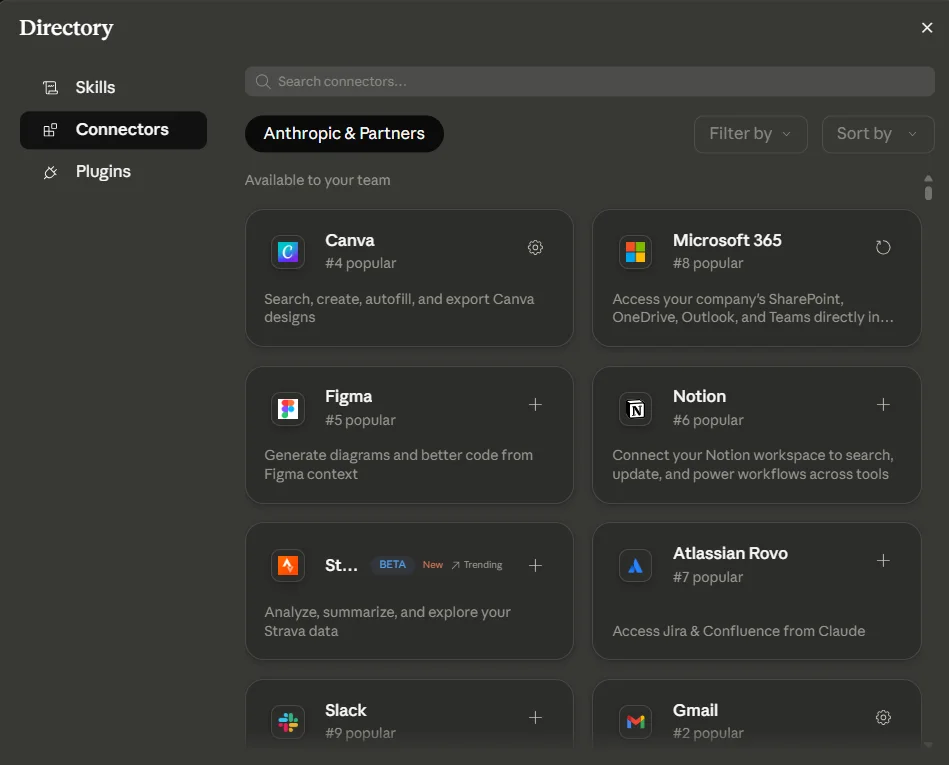The image size is (949, 765).
Task: Click the BETA badge on Strava card
Action: point(392,565)
